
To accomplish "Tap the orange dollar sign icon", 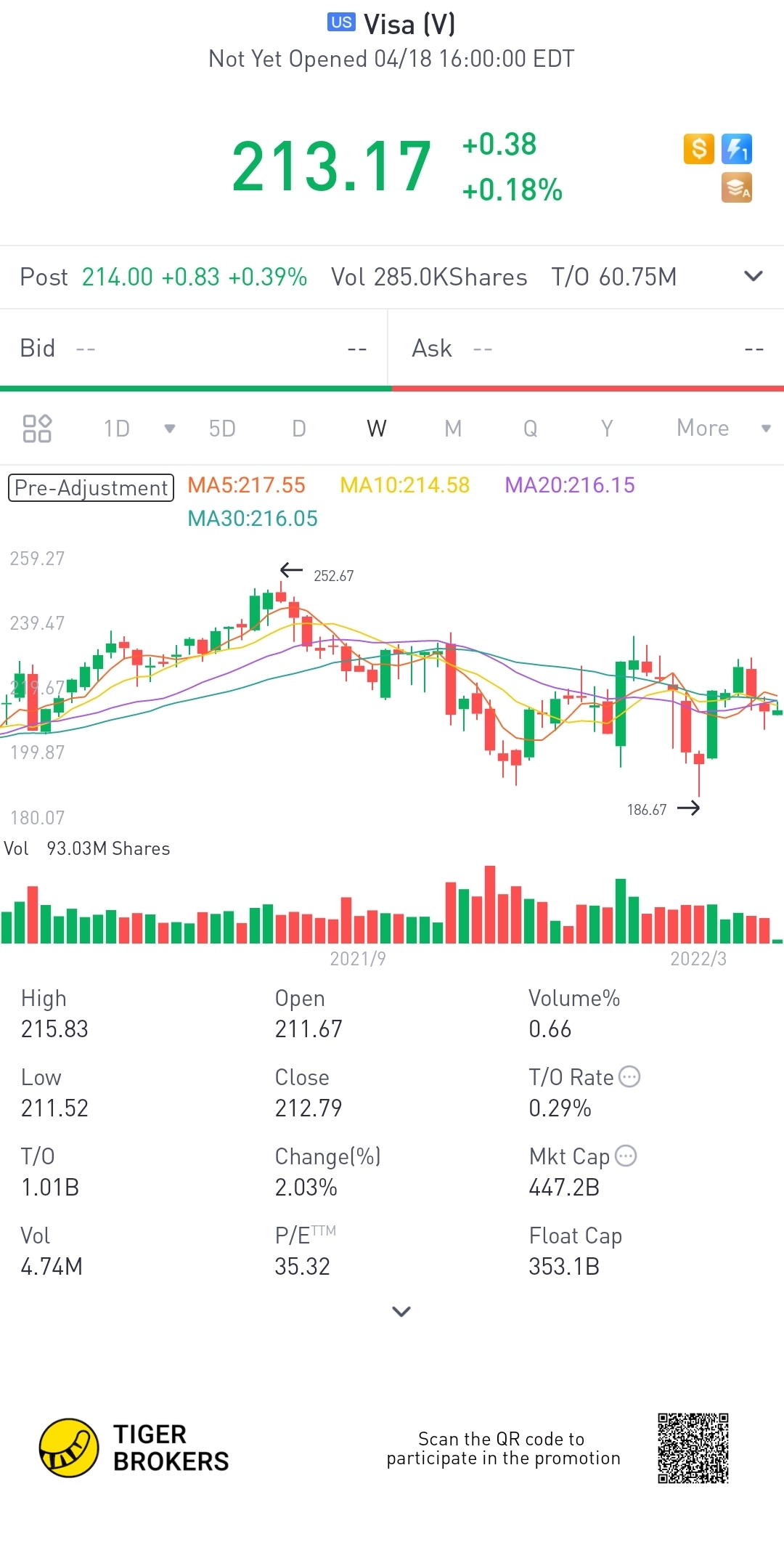I will [699, 149].
